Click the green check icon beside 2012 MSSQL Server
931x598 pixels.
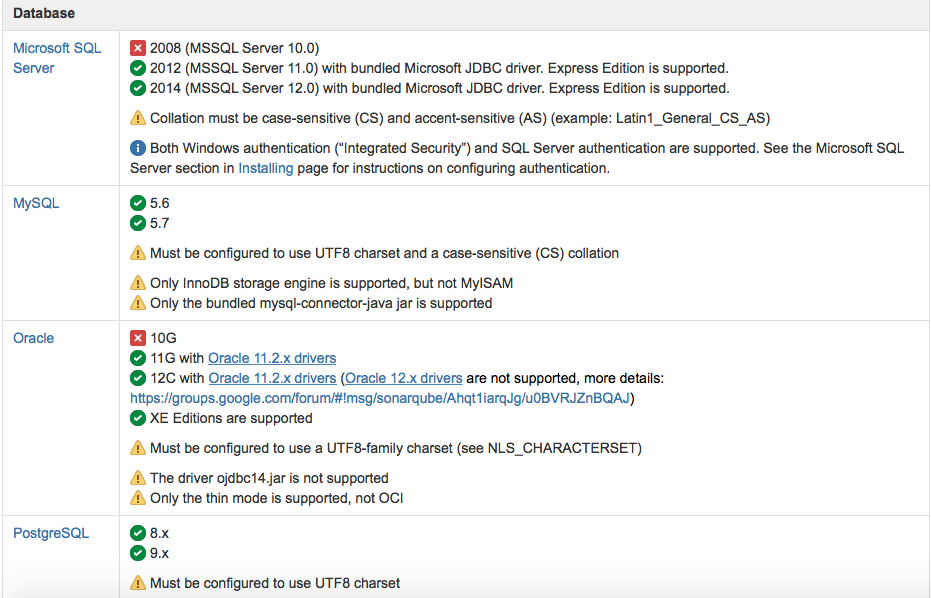[x=138, y=68]
